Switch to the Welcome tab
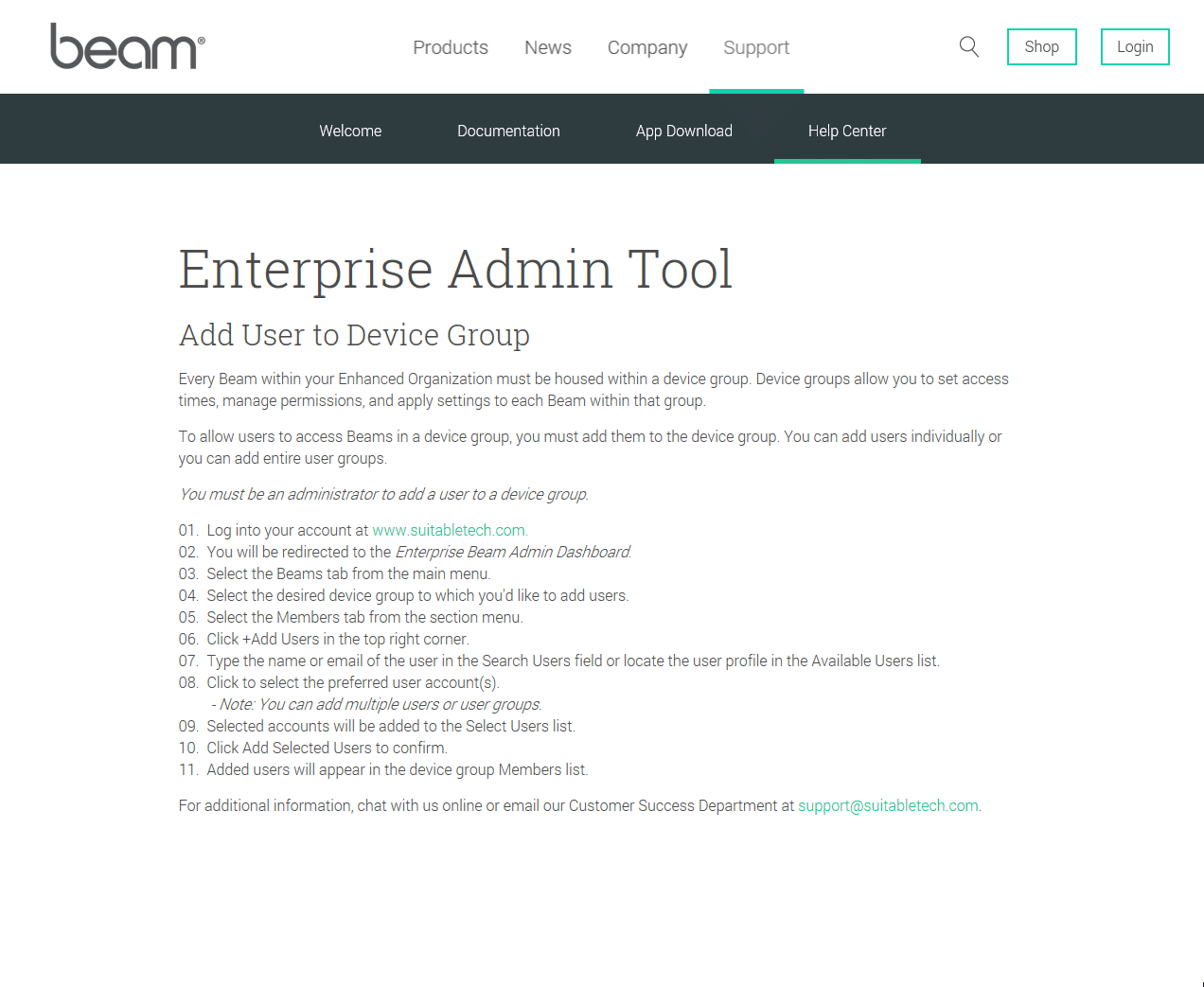 pos(350,131)
